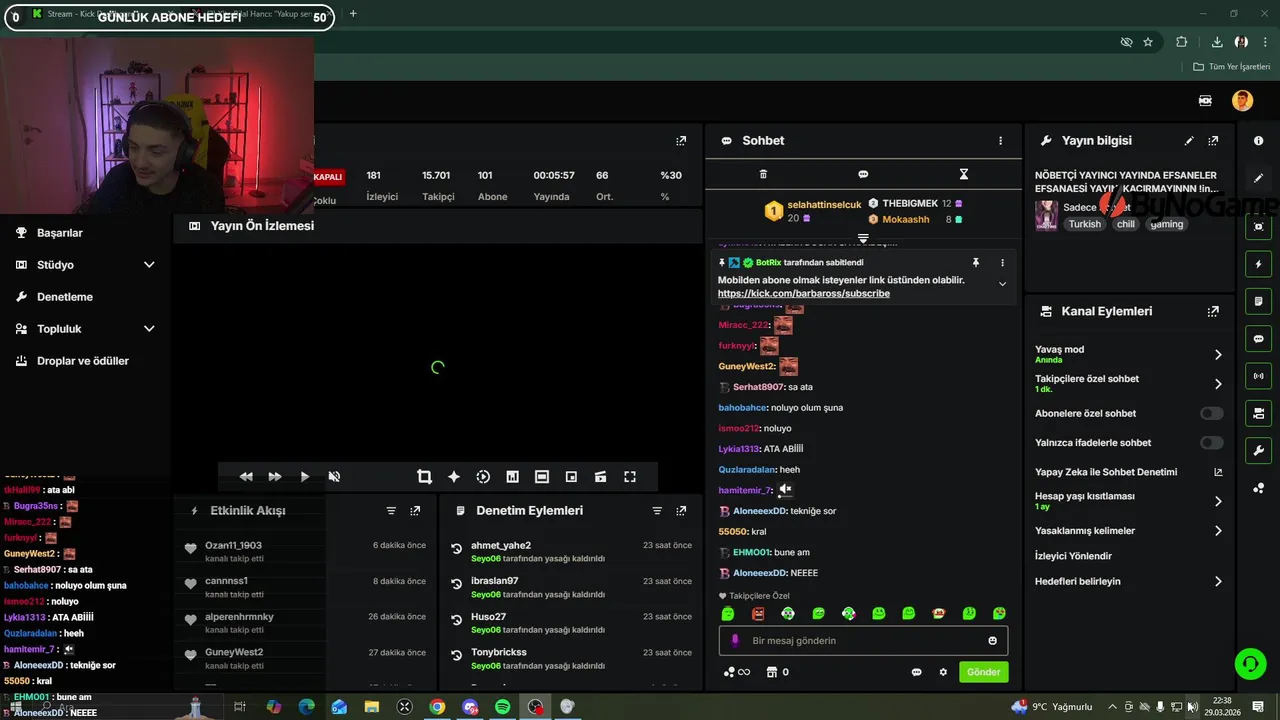
Task: Open Droplar ve ödüller in sidebar
Action: (83, 361)
